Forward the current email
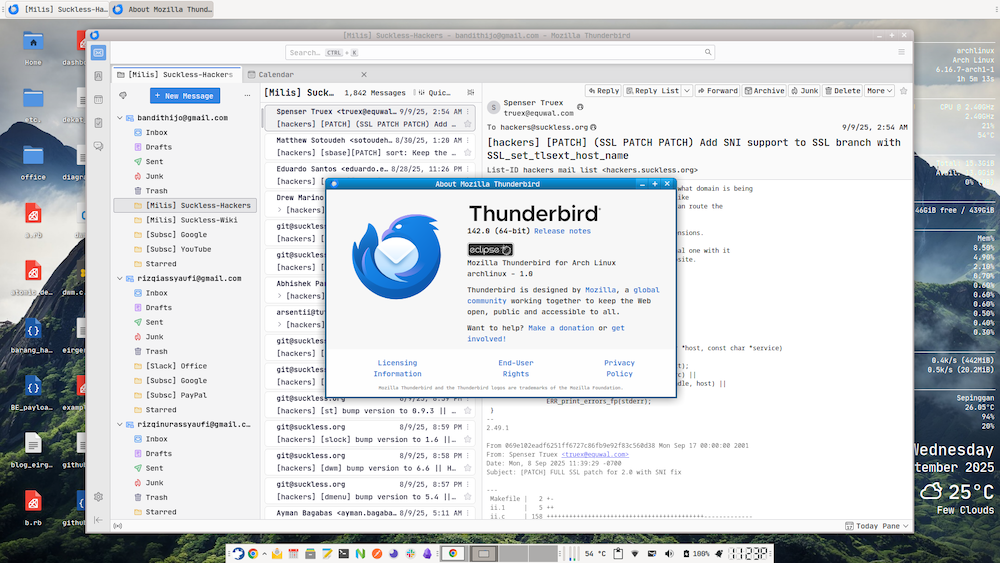Screen dimensions: 1000x563 coord(717,91)
